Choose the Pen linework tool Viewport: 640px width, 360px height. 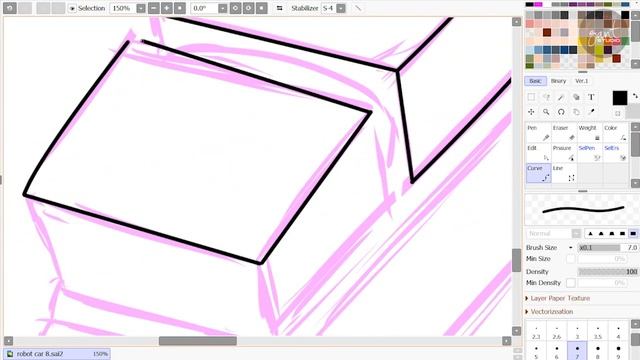[538, 133]
